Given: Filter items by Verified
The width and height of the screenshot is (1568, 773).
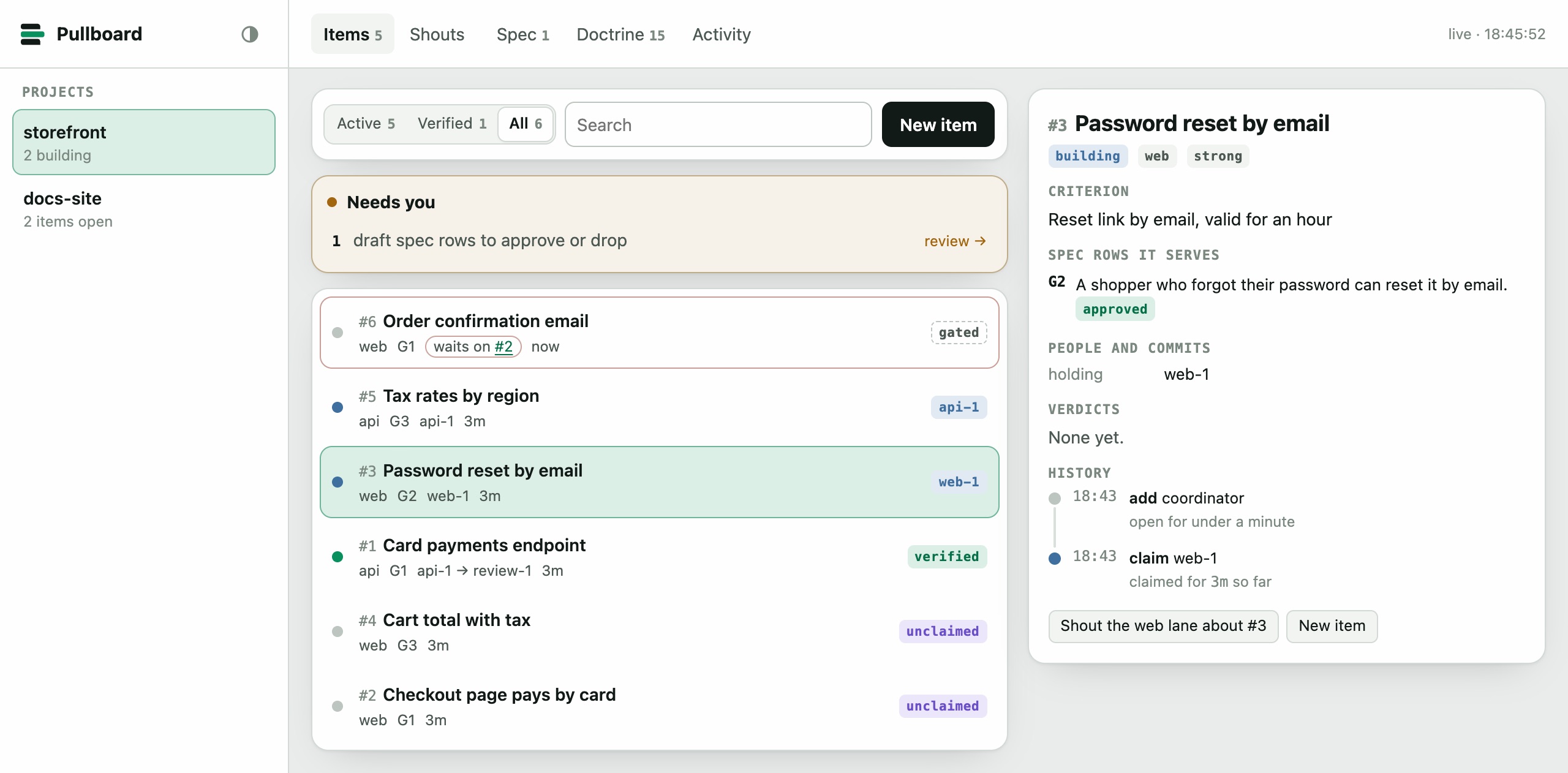Looking at the screenshot, I should (452, 124).
